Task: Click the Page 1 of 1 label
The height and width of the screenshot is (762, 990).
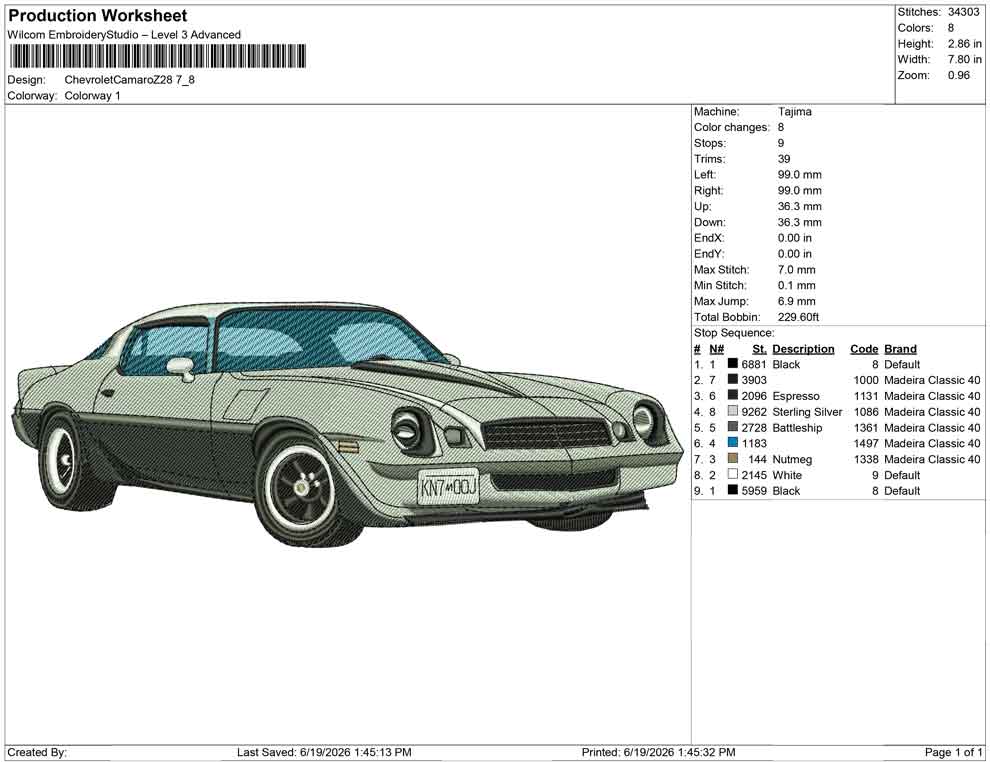Action: [x=953, y=752]
